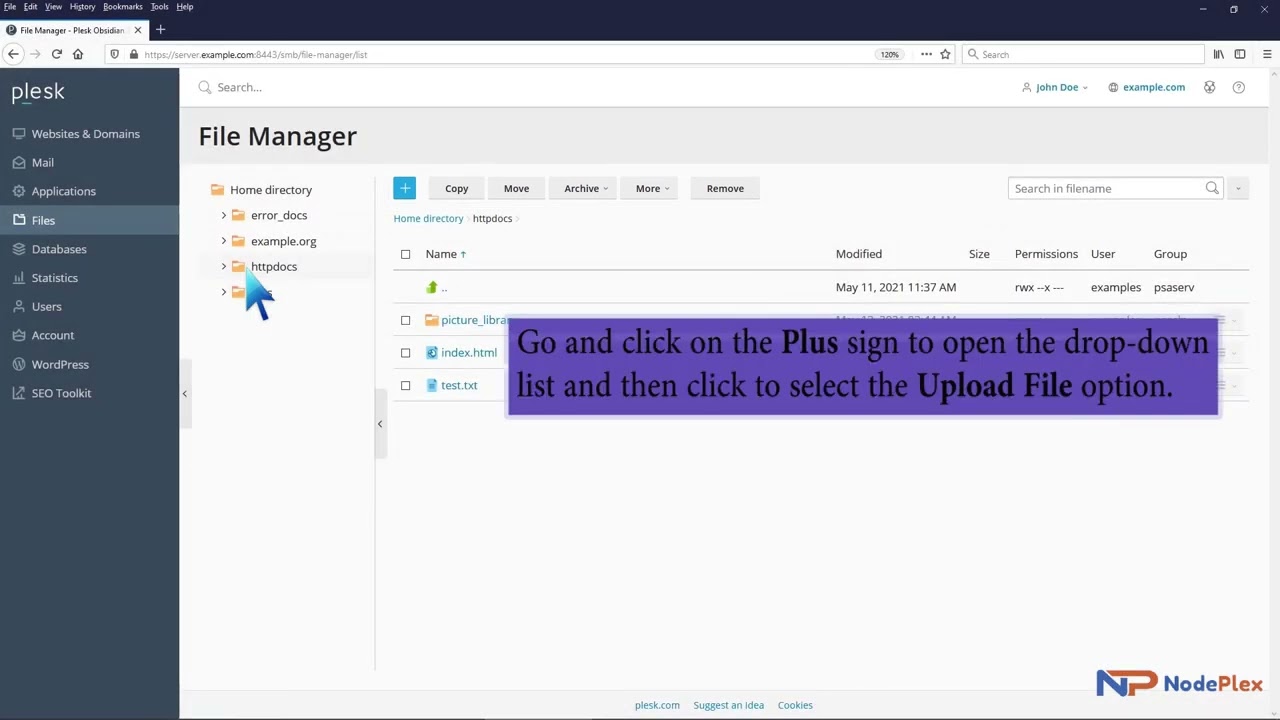This screenshot has height=720, width=1280.
Task: Open search options dropdown next to filename search
Action: (x=1237, y=188)
